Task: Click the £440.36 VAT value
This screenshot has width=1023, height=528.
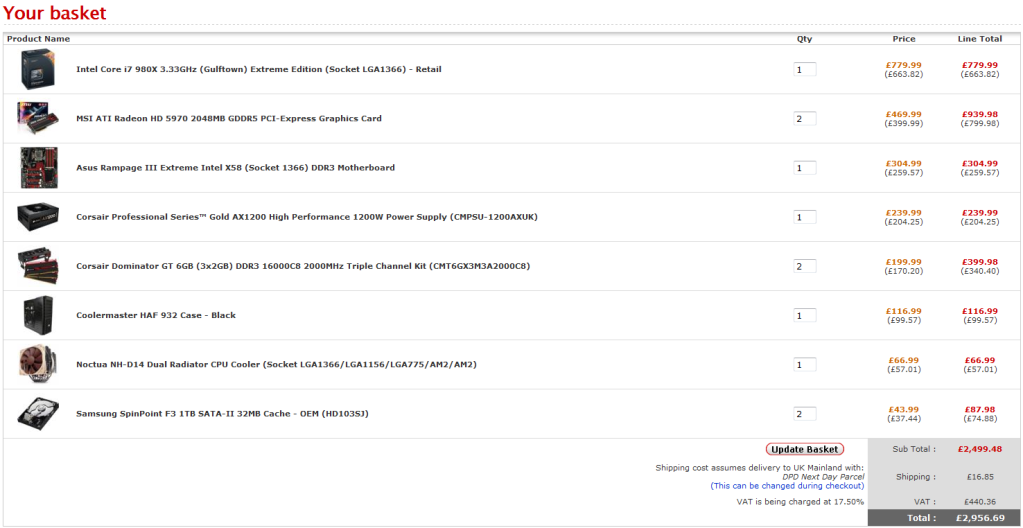Action: (980, 502)
